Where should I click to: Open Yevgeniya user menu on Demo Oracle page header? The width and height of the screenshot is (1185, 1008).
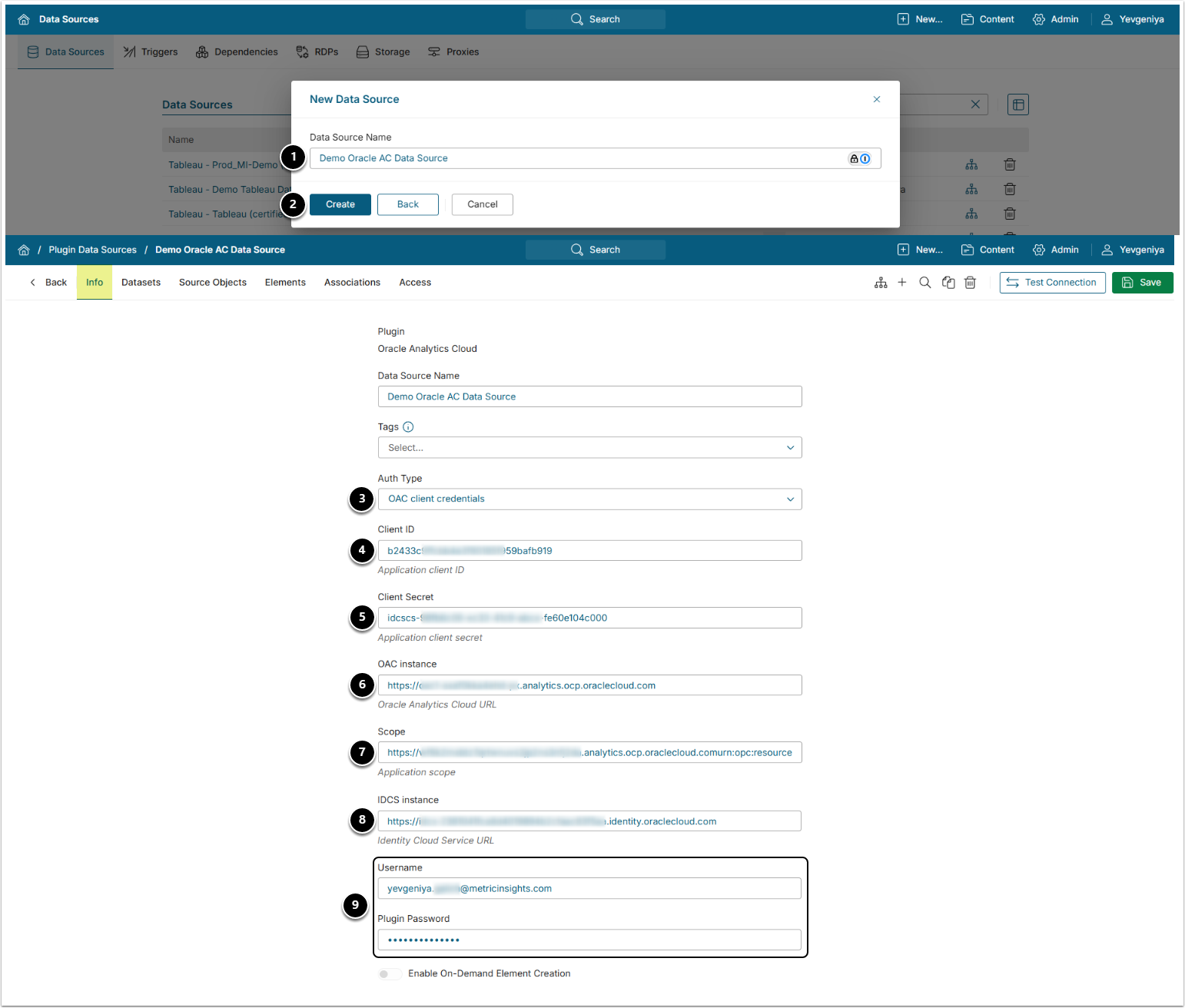coord(1133,250)
